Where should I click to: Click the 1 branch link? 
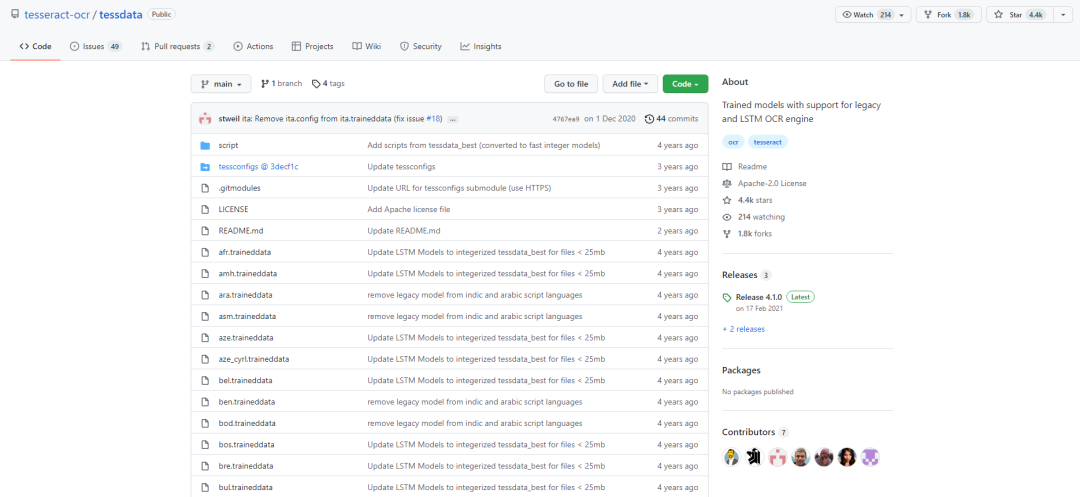[x=282, y=84]
